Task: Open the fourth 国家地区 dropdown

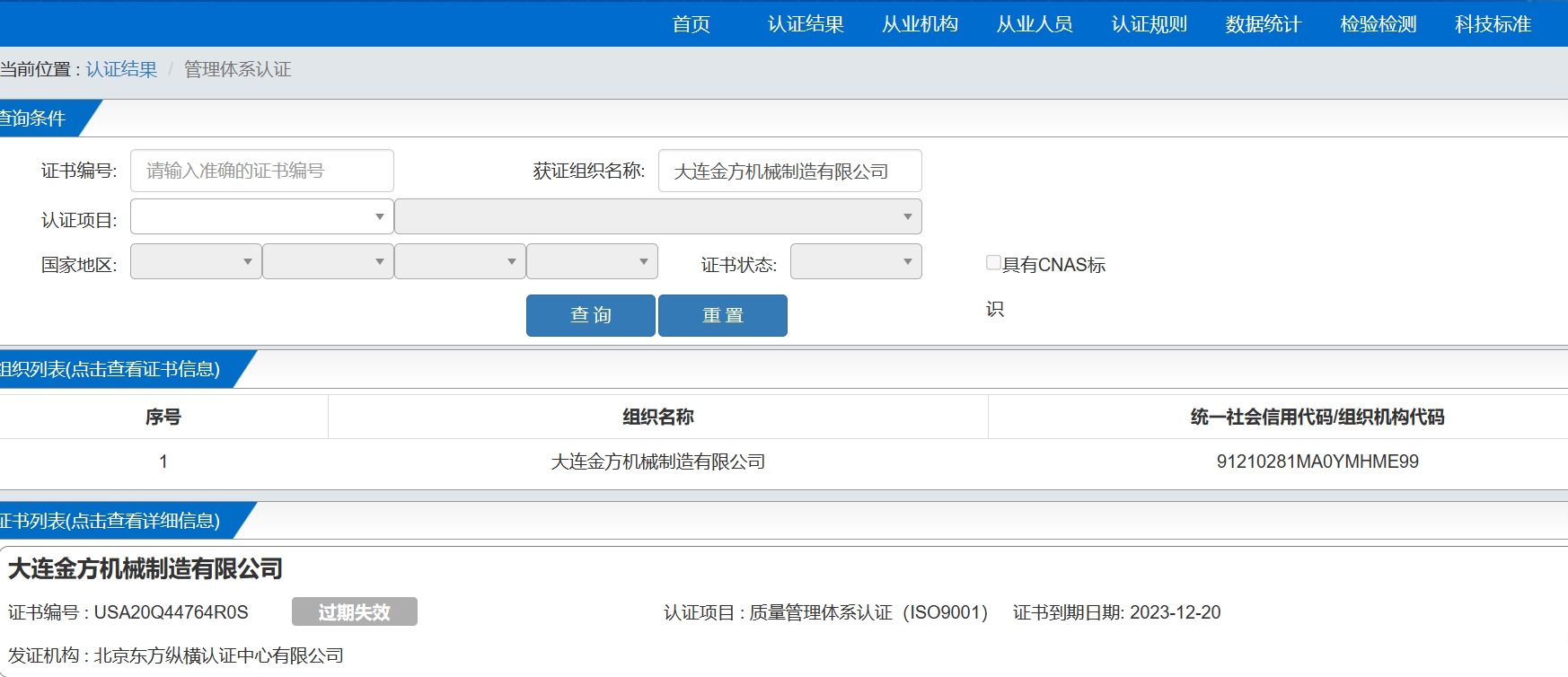Action: tap(592, 261)
